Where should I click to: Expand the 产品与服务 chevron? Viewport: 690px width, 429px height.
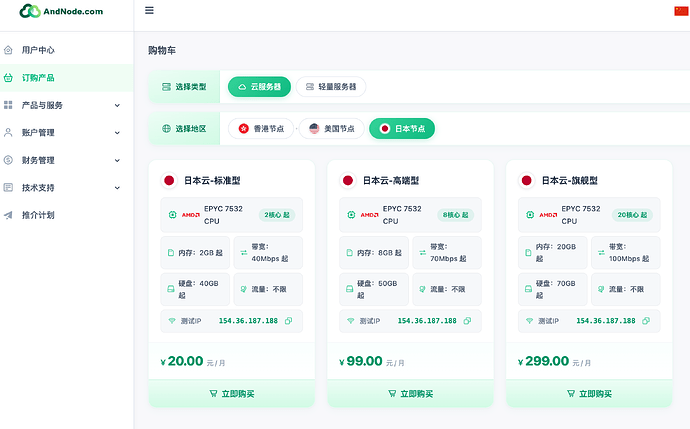point(117,106)
